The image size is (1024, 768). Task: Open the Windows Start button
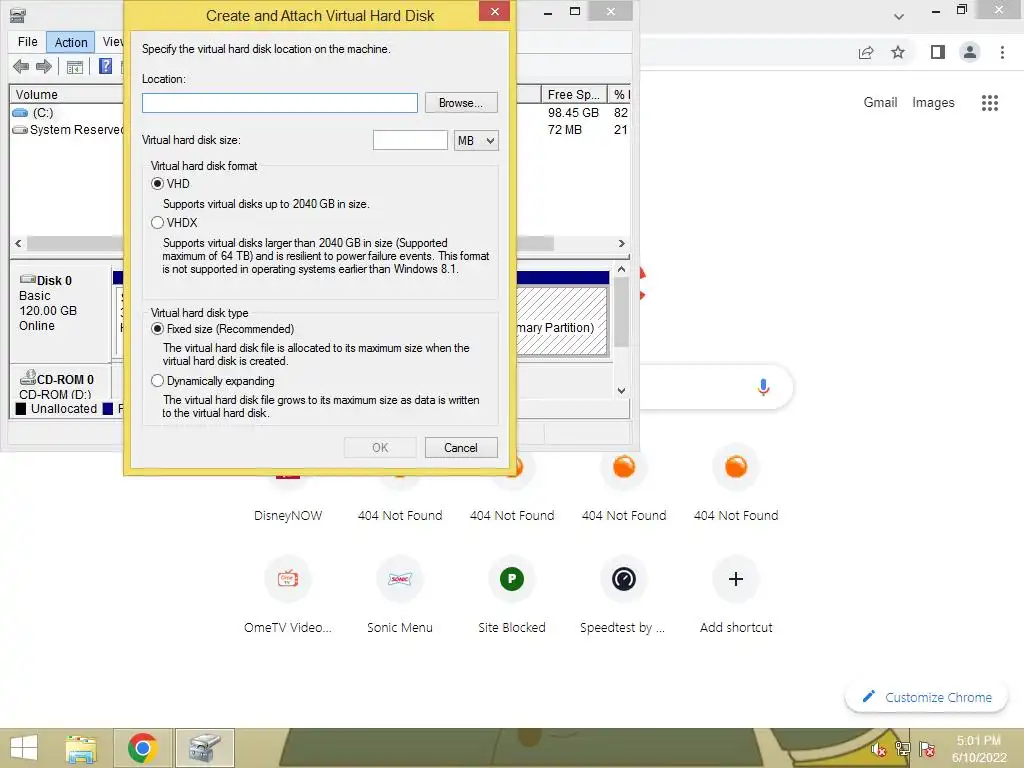[x=24, y=748]
